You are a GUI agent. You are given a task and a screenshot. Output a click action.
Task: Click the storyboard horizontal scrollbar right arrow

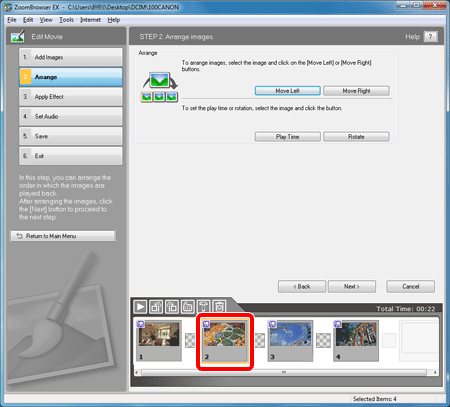click(435, 372)
